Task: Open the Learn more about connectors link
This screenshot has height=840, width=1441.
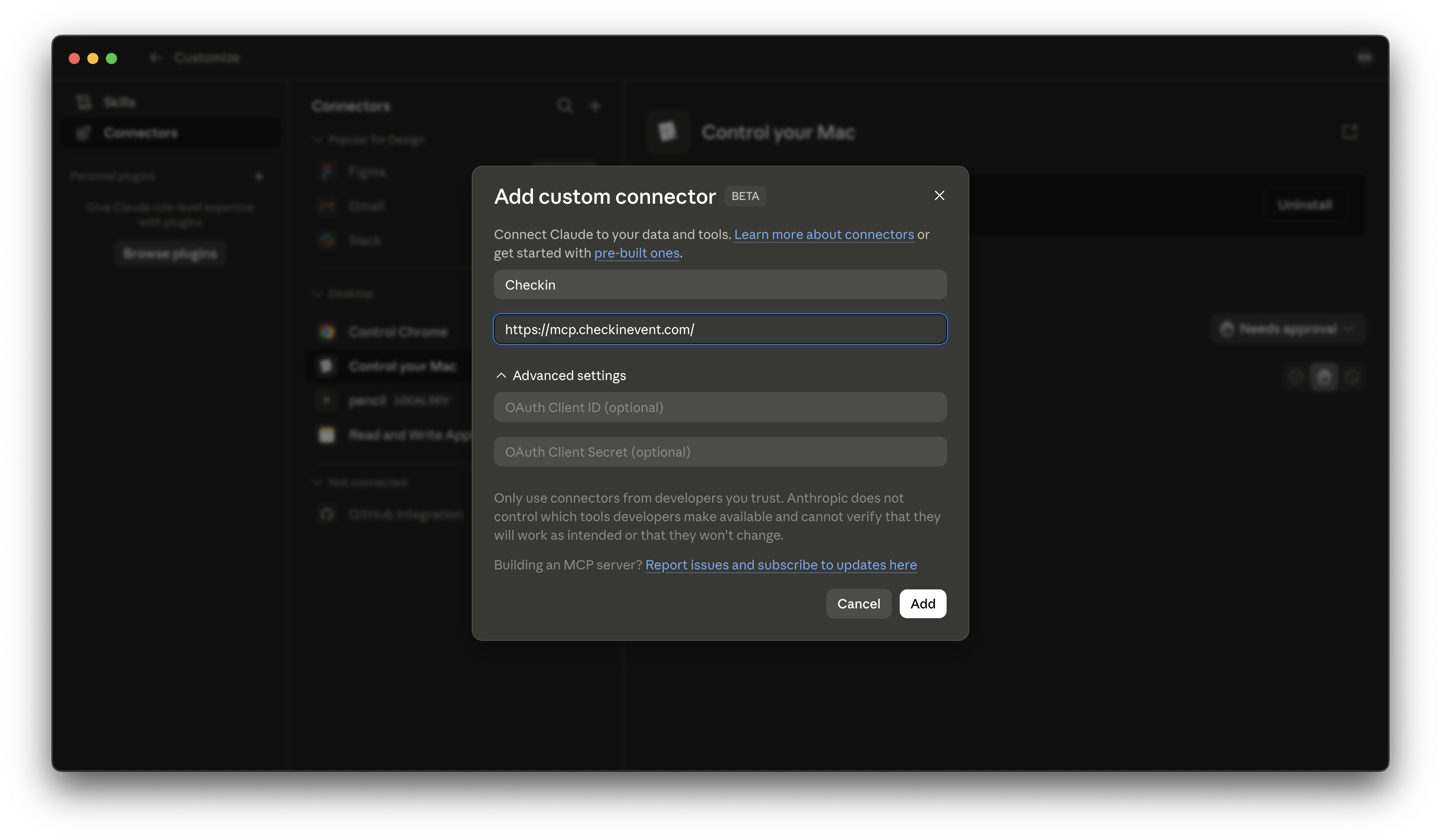Action: point(824,234)
